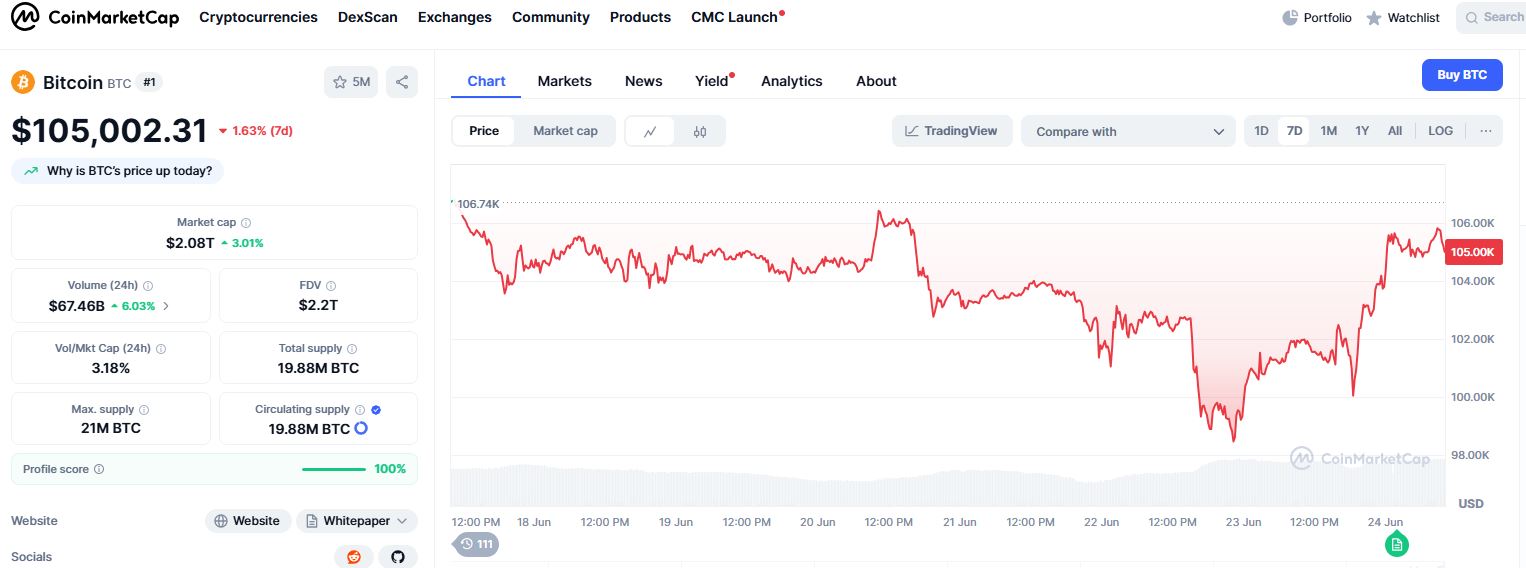Click the Bitcoin coin icon

pyautogui.click(x=23, y=82)
